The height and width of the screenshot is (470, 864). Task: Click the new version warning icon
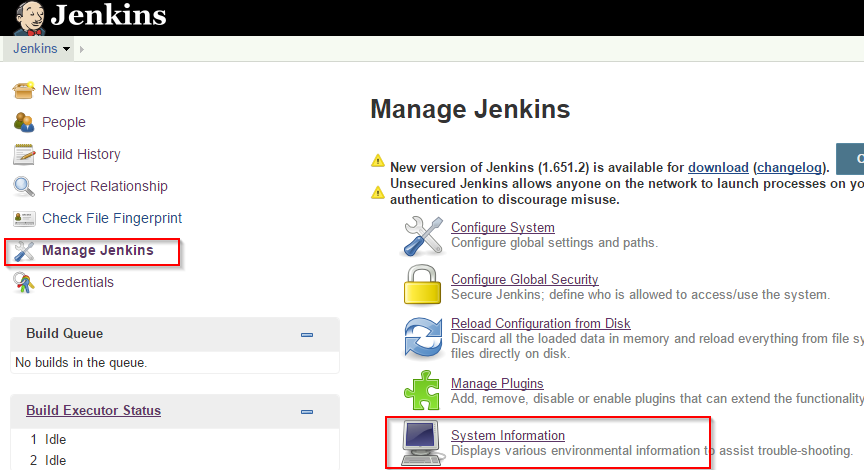coord(377,161)
